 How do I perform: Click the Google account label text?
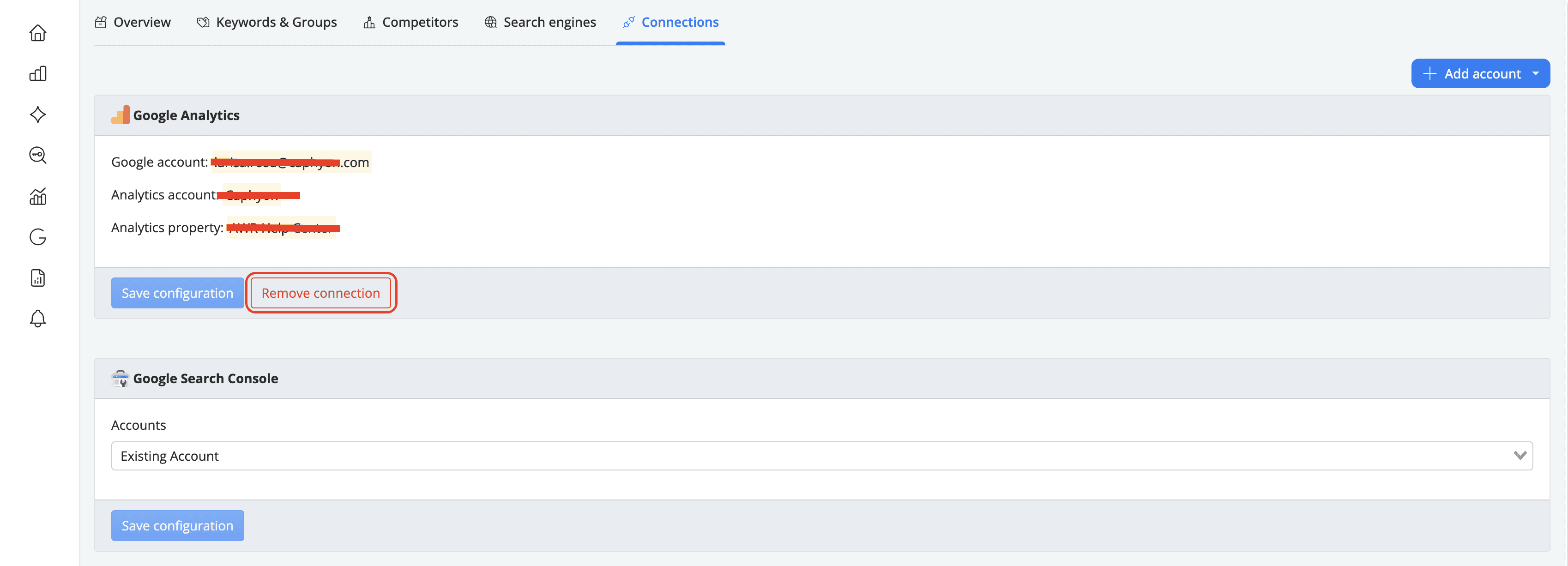click(x=159, y=163)
